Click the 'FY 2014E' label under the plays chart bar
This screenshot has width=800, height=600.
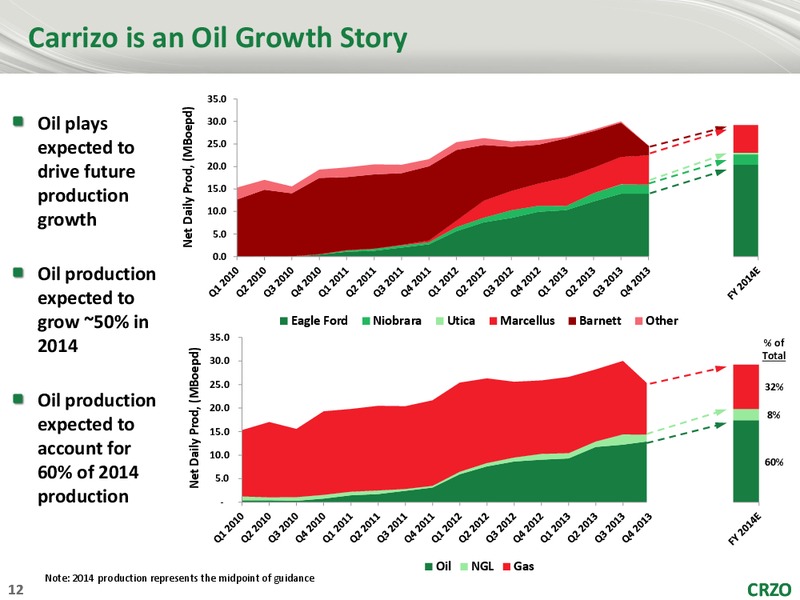tap(744, 283)
